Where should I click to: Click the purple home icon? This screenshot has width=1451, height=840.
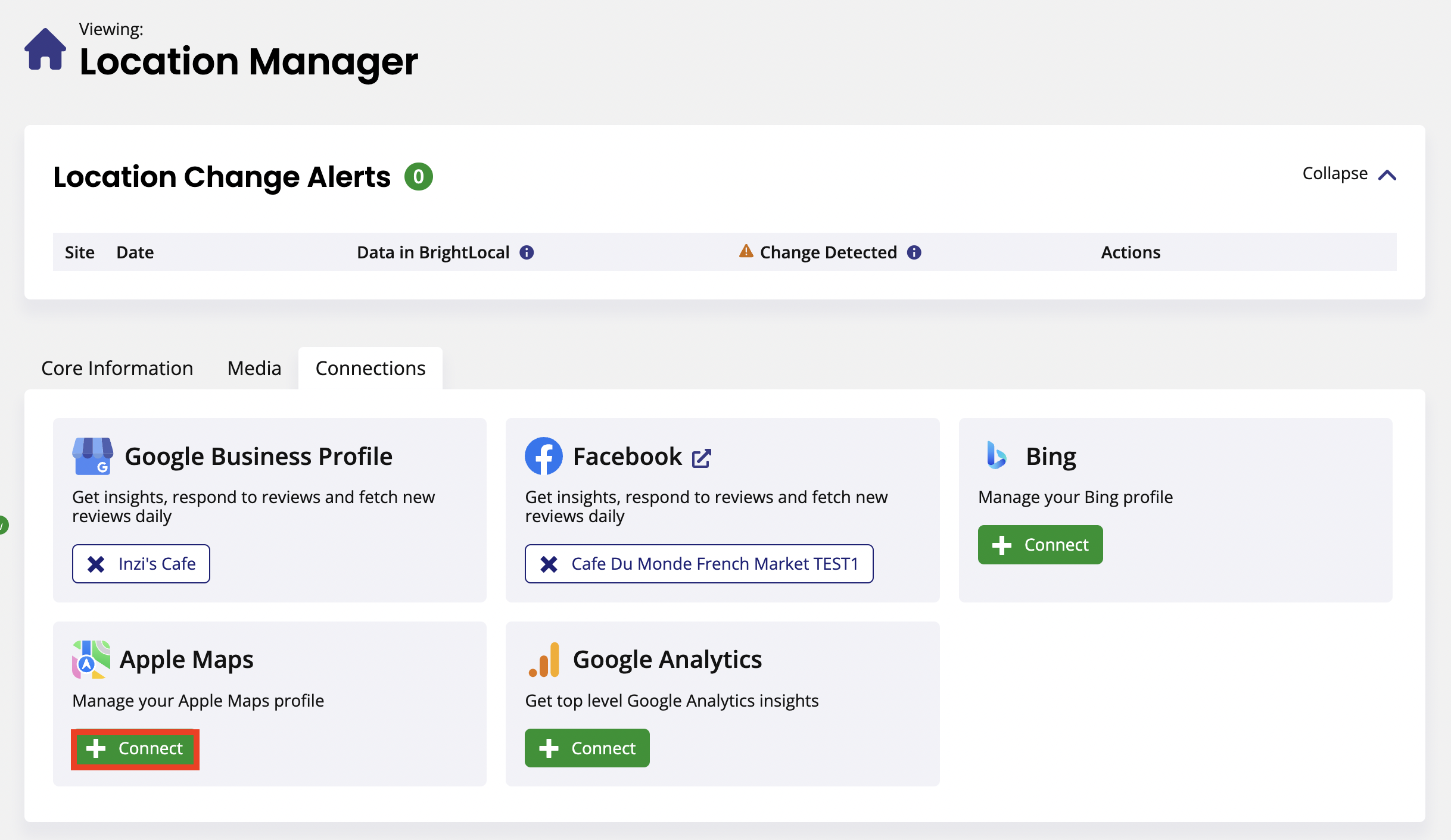(x=45, y=50)
